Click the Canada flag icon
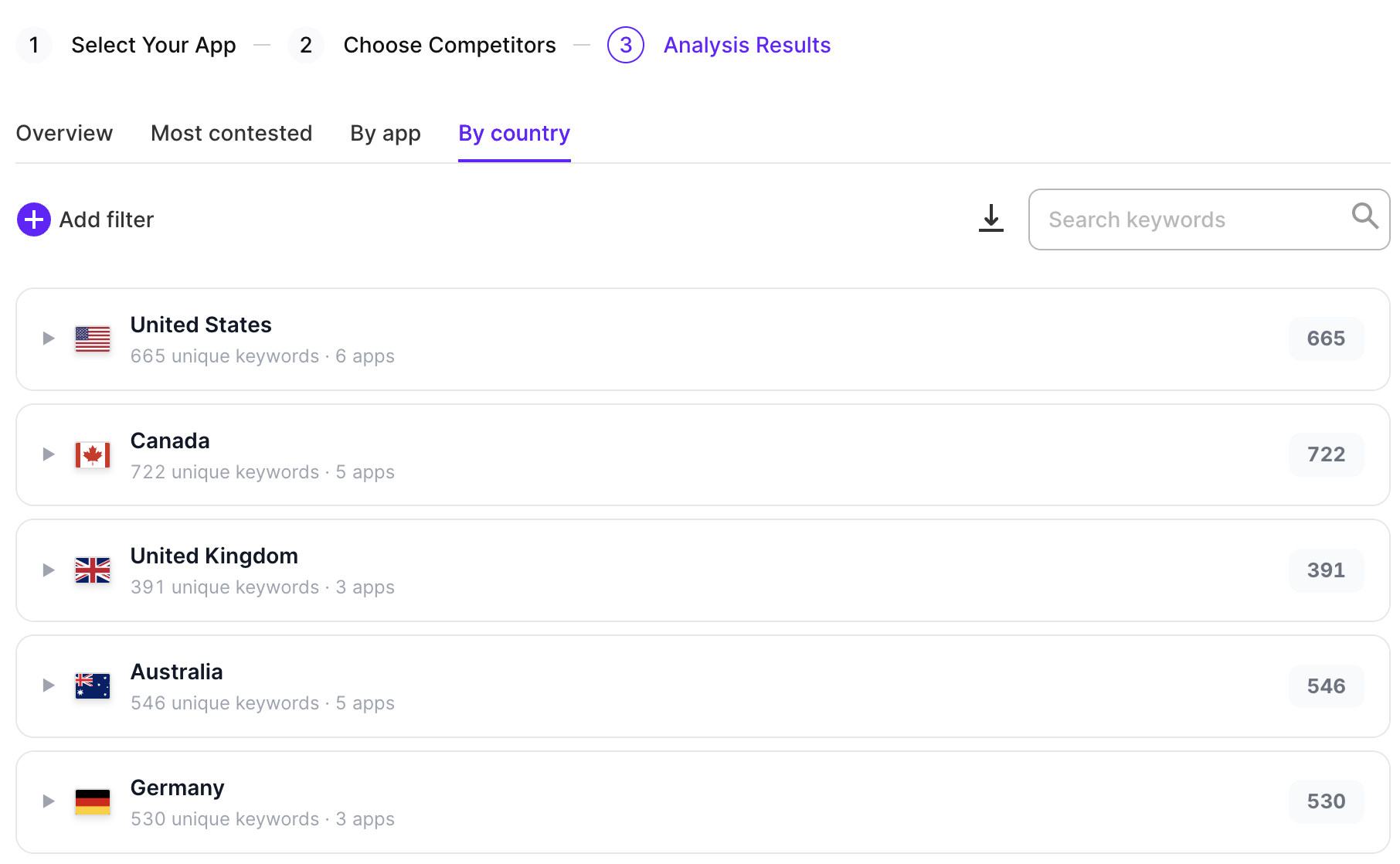The width and height of the screenshot is (1400, 864). 92,454
